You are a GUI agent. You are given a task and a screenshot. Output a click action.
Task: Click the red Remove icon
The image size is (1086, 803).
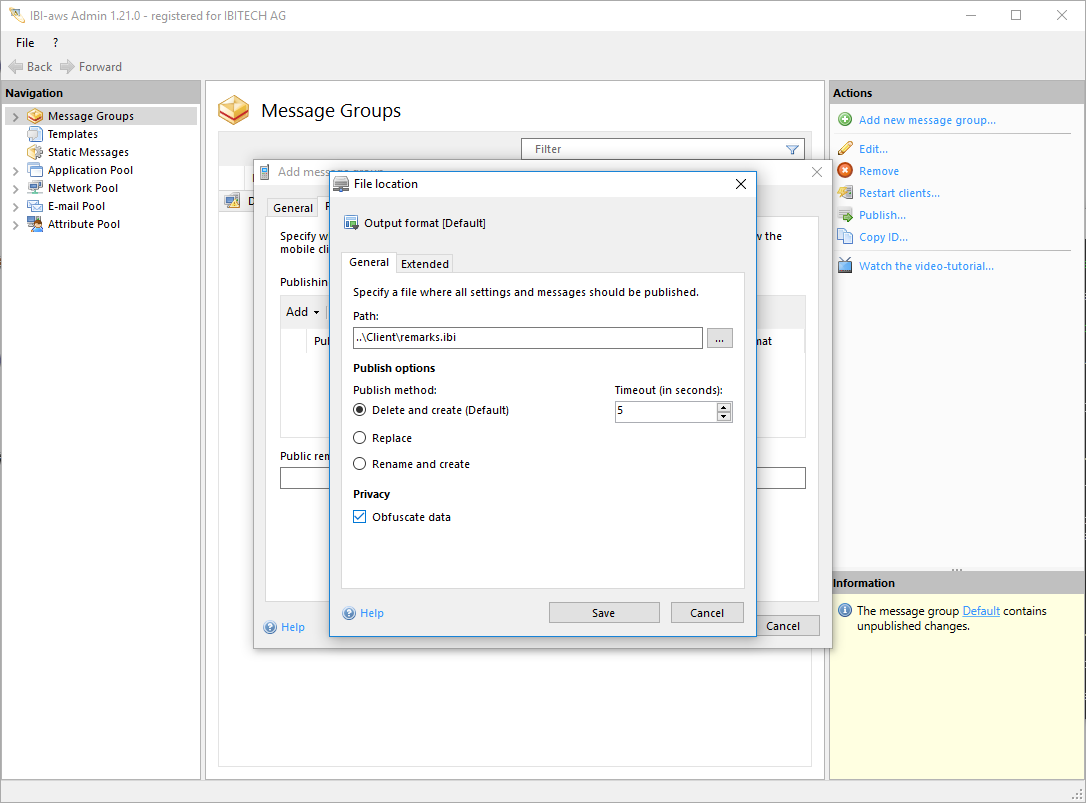coord(845,171)
